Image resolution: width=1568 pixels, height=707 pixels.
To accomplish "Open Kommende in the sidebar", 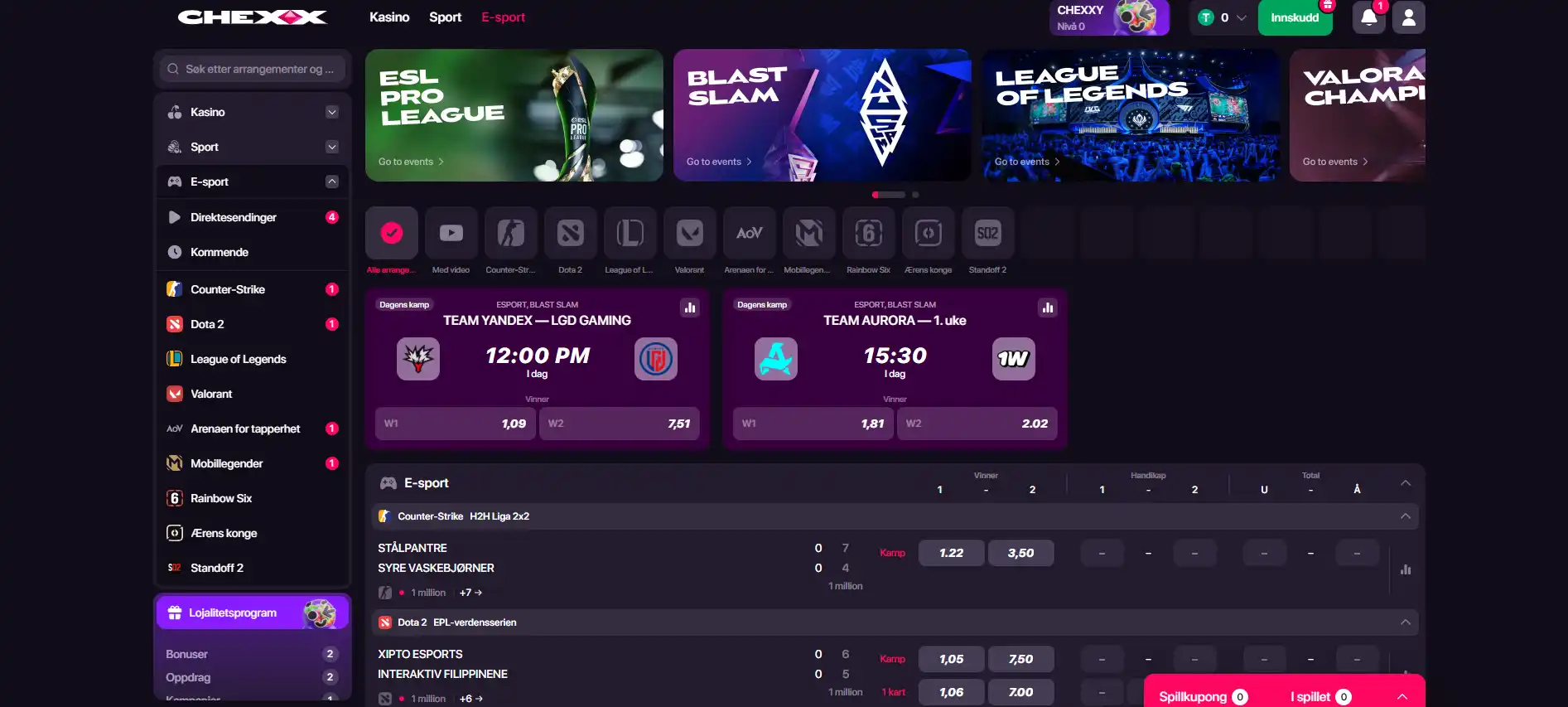I will point(253,252).
